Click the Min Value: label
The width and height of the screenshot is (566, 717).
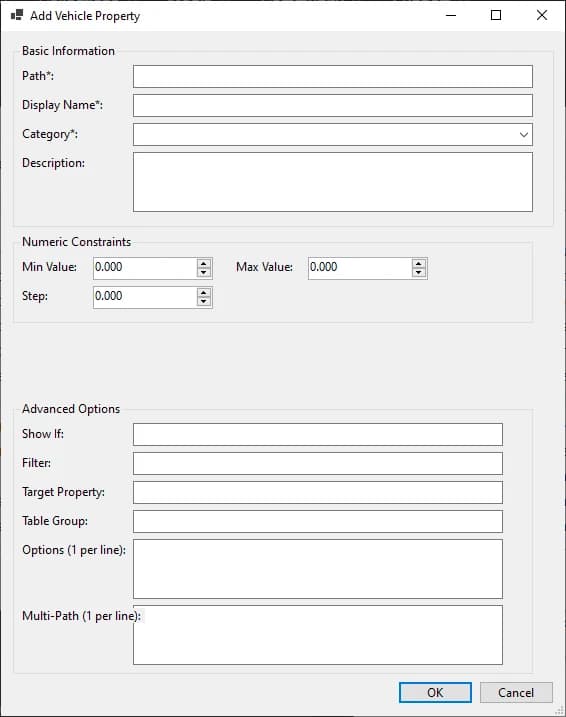(x=49, y=267)
